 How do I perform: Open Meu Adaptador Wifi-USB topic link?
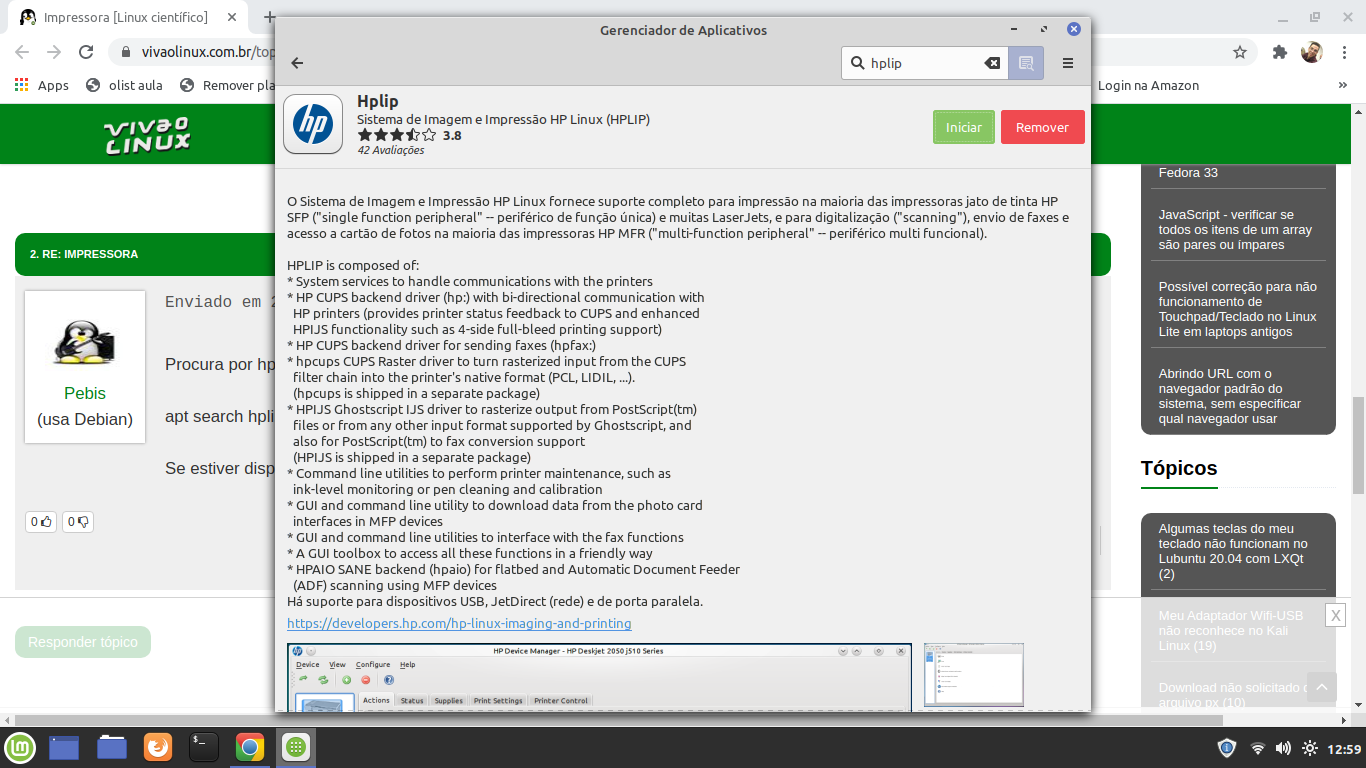click(x=1231, y=630)
